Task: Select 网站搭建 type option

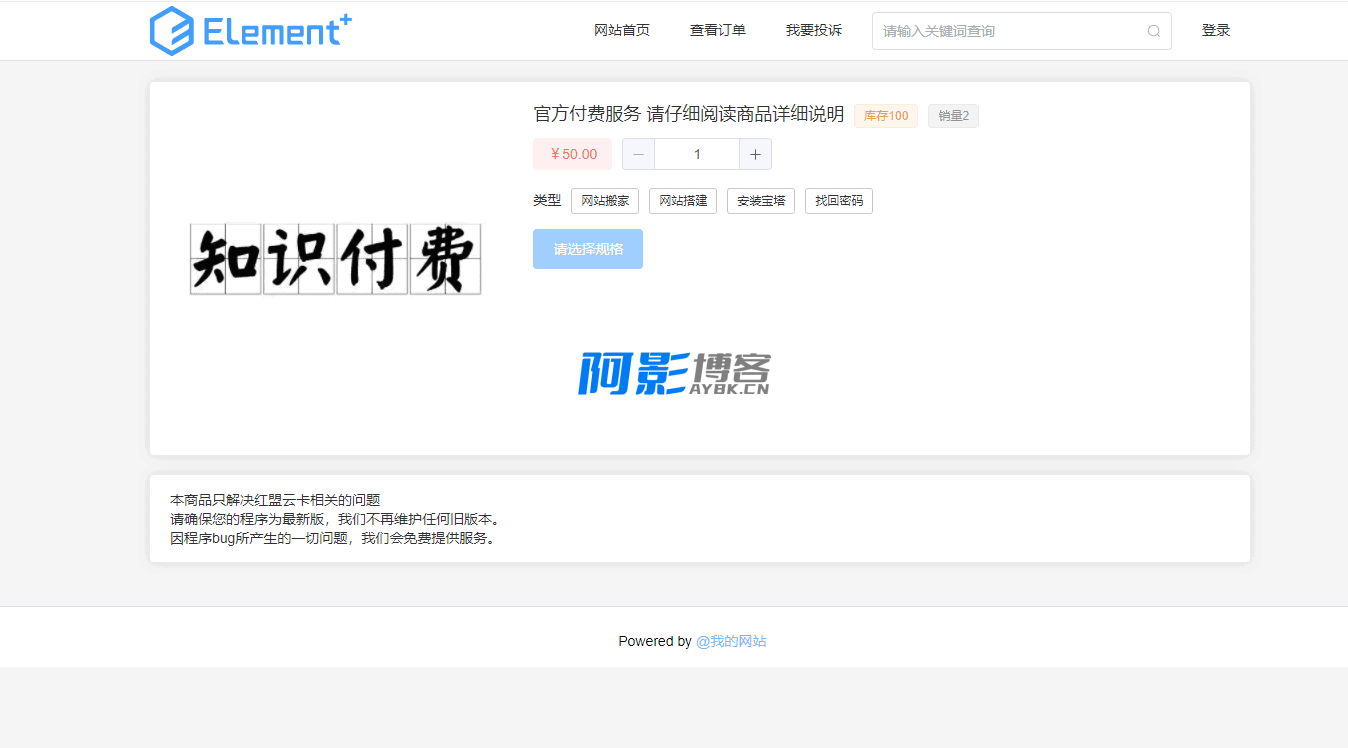Action: pyautogui.click(x=683, y=201)
